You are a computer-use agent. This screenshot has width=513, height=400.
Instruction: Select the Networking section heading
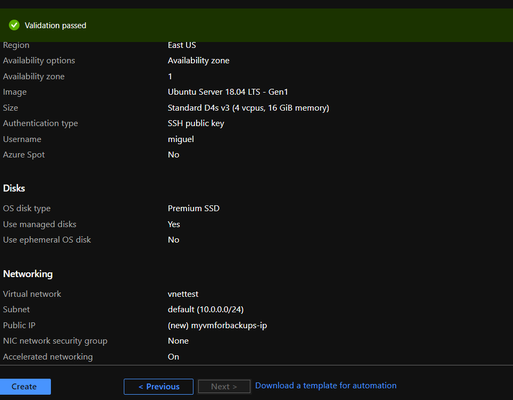coord(28,274)
